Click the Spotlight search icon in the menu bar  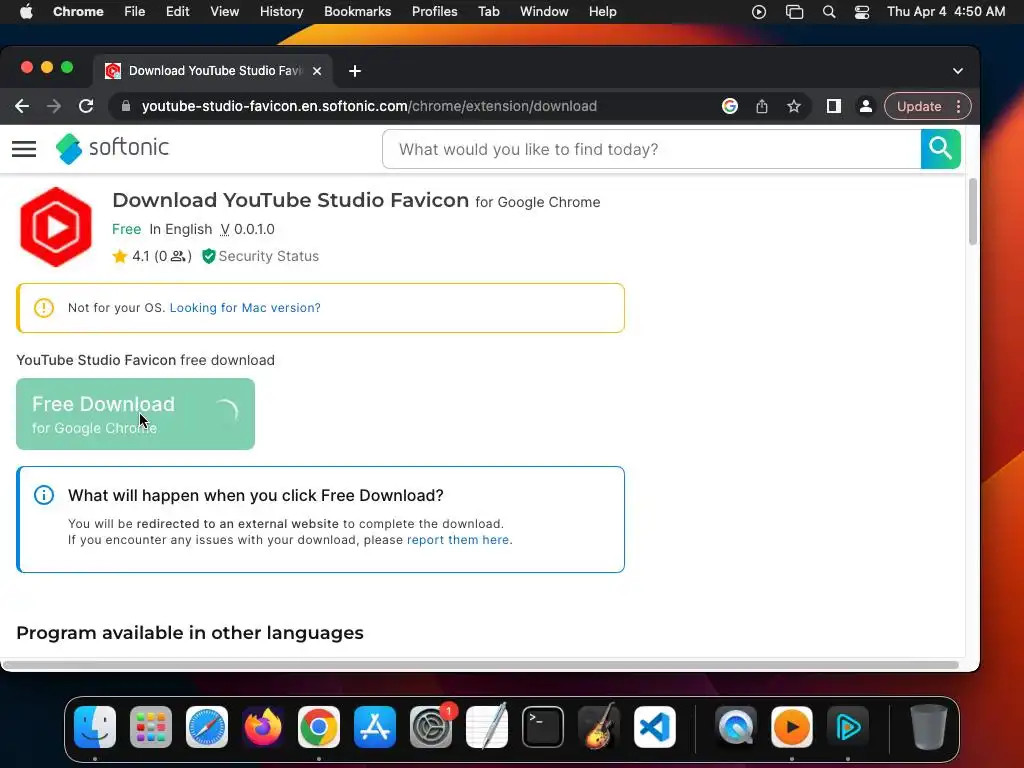829,12
